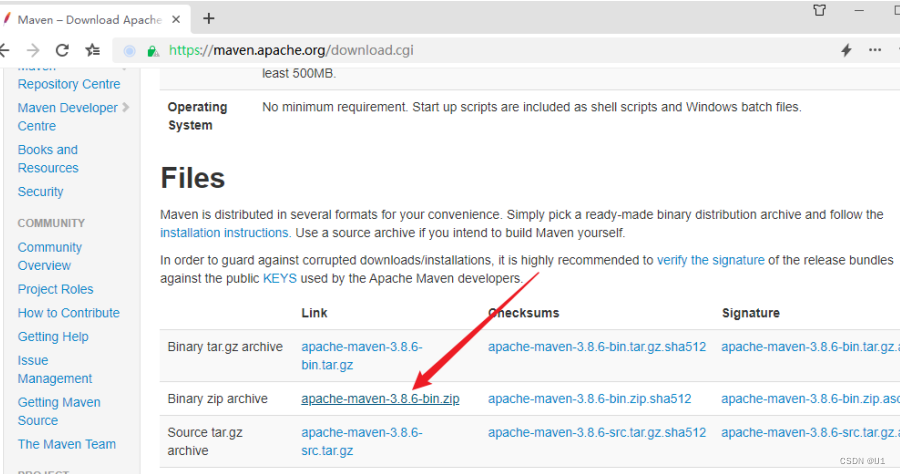
Task: Open a new browser tab
Action: click(209, 19)
